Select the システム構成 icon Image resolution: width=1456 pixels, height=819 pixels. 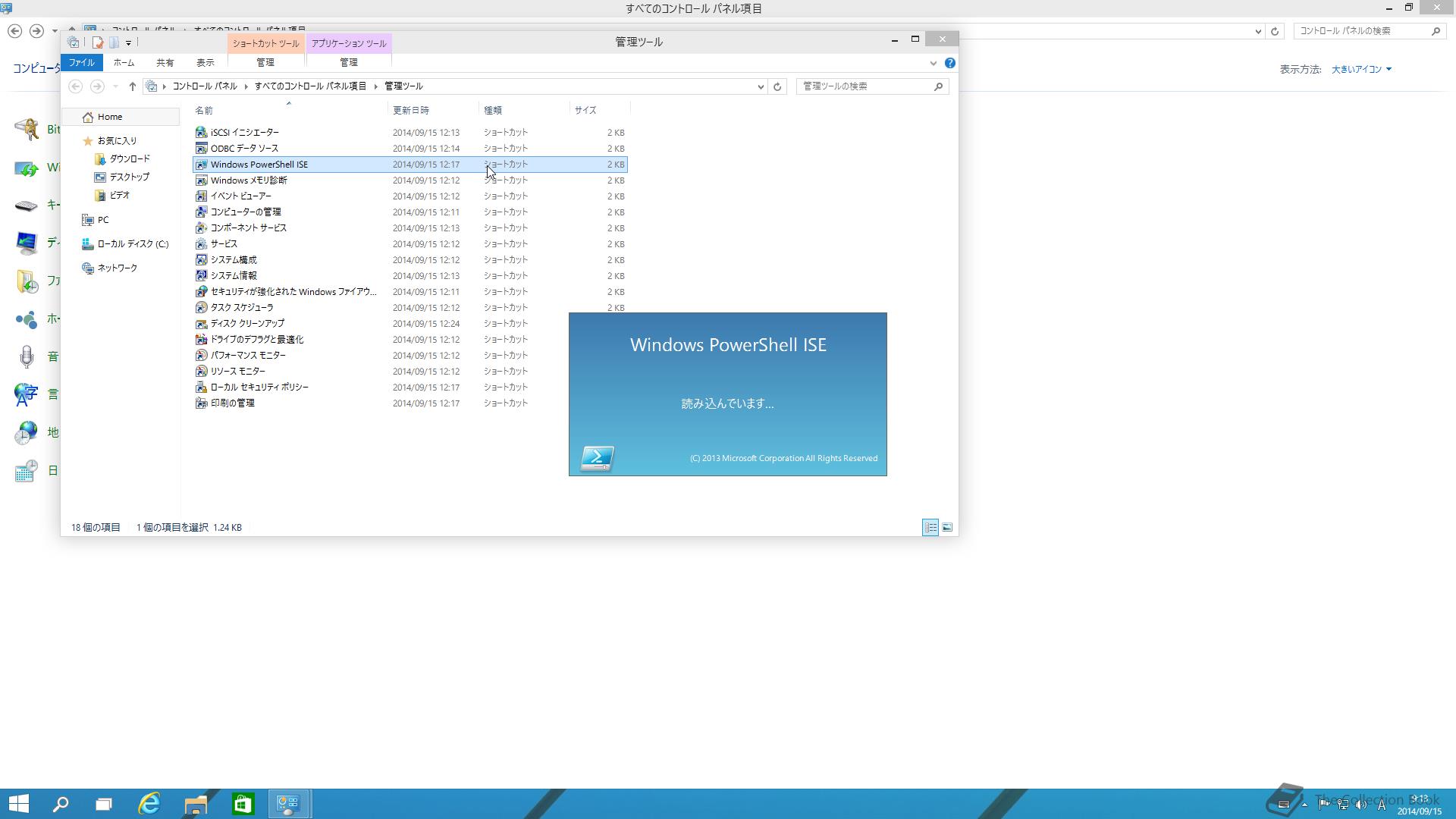(201, 260)
